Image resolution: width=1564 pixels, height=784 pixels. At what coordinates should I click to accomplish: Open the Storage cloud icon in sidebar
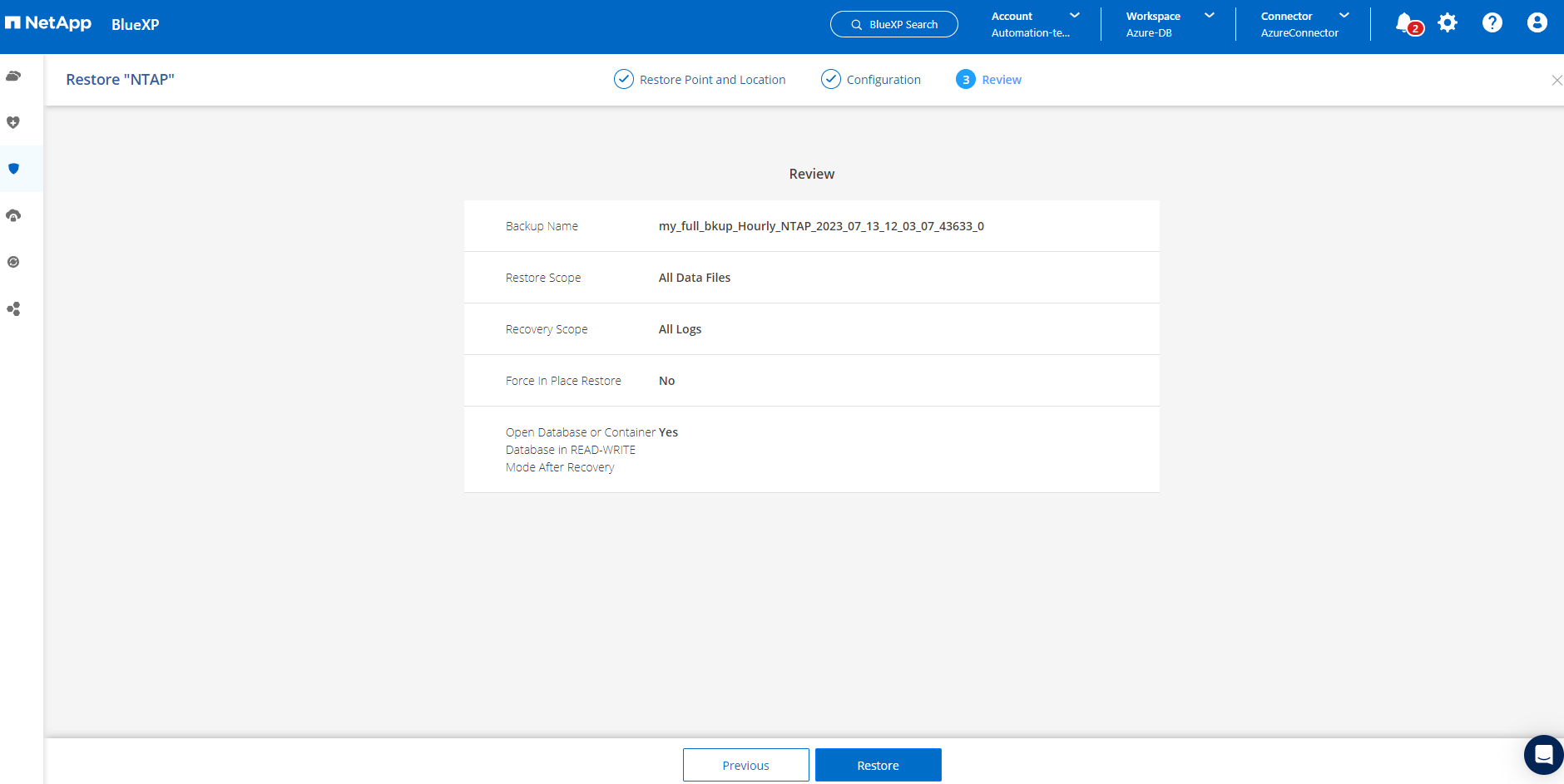point(13,76)
